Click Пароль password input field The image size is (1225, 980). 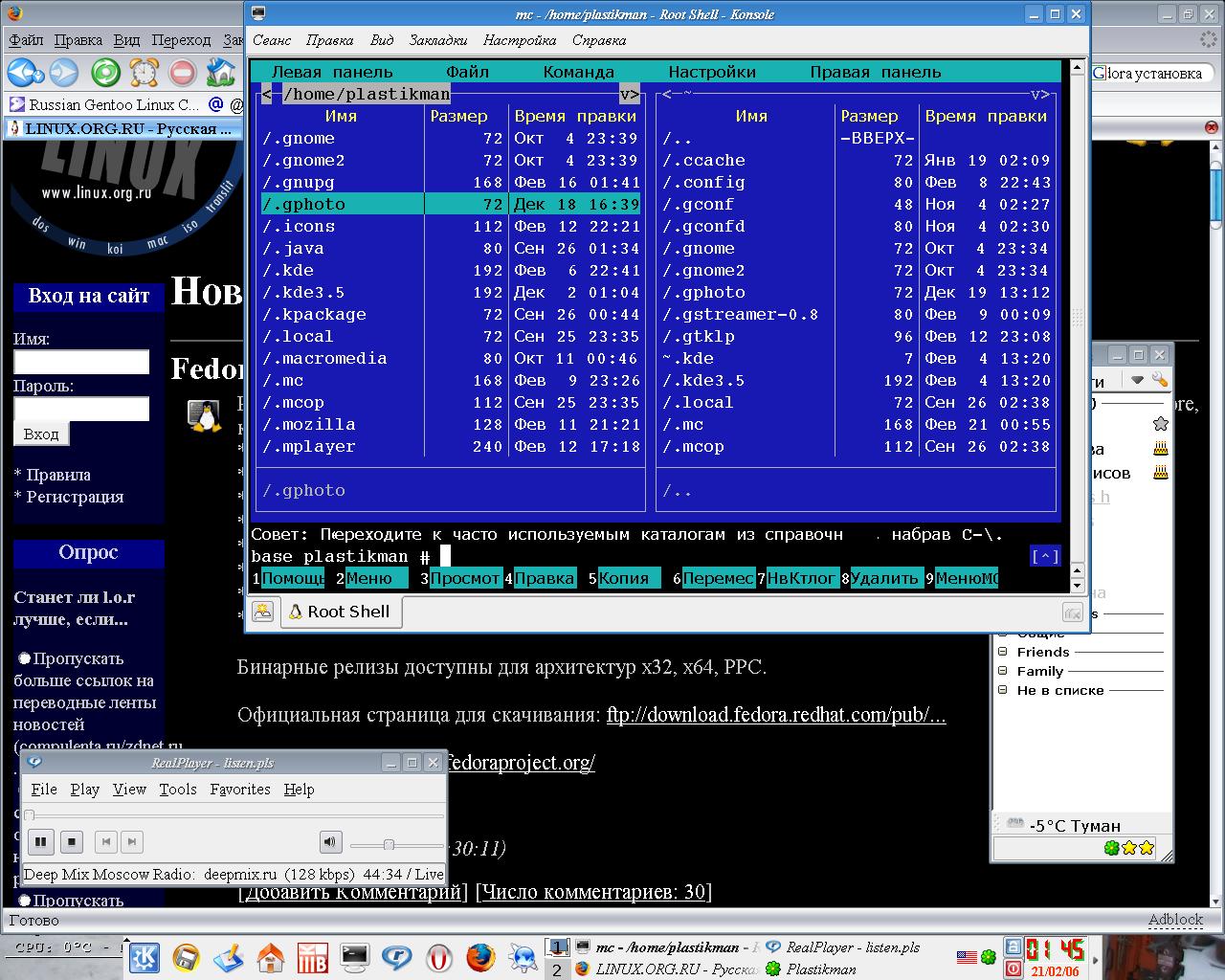[81, 410]
